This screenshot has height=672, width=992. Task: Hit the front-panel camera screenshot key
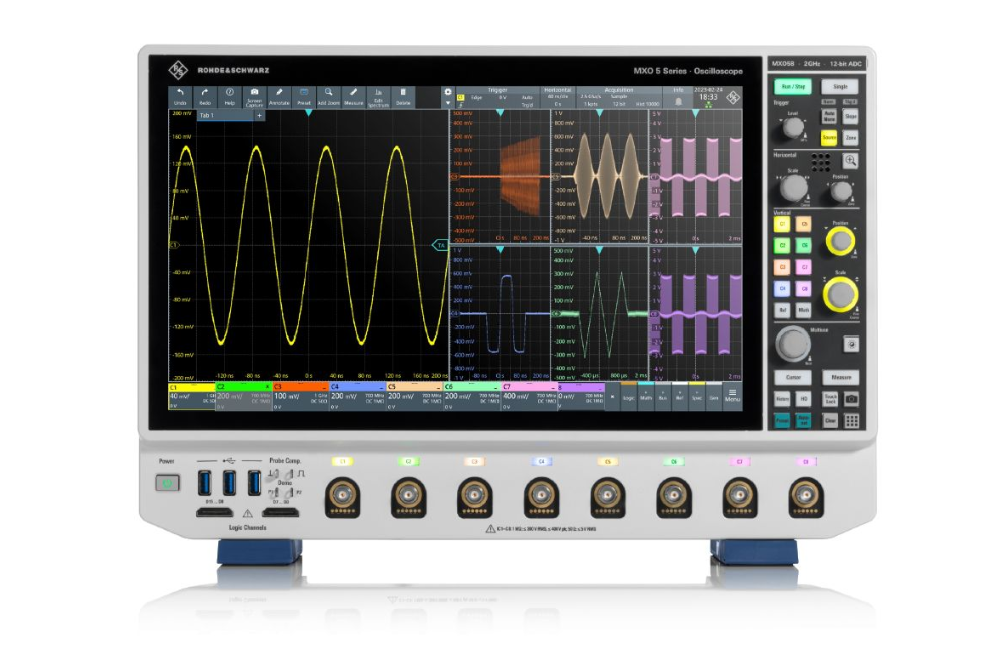coord(852,399)
